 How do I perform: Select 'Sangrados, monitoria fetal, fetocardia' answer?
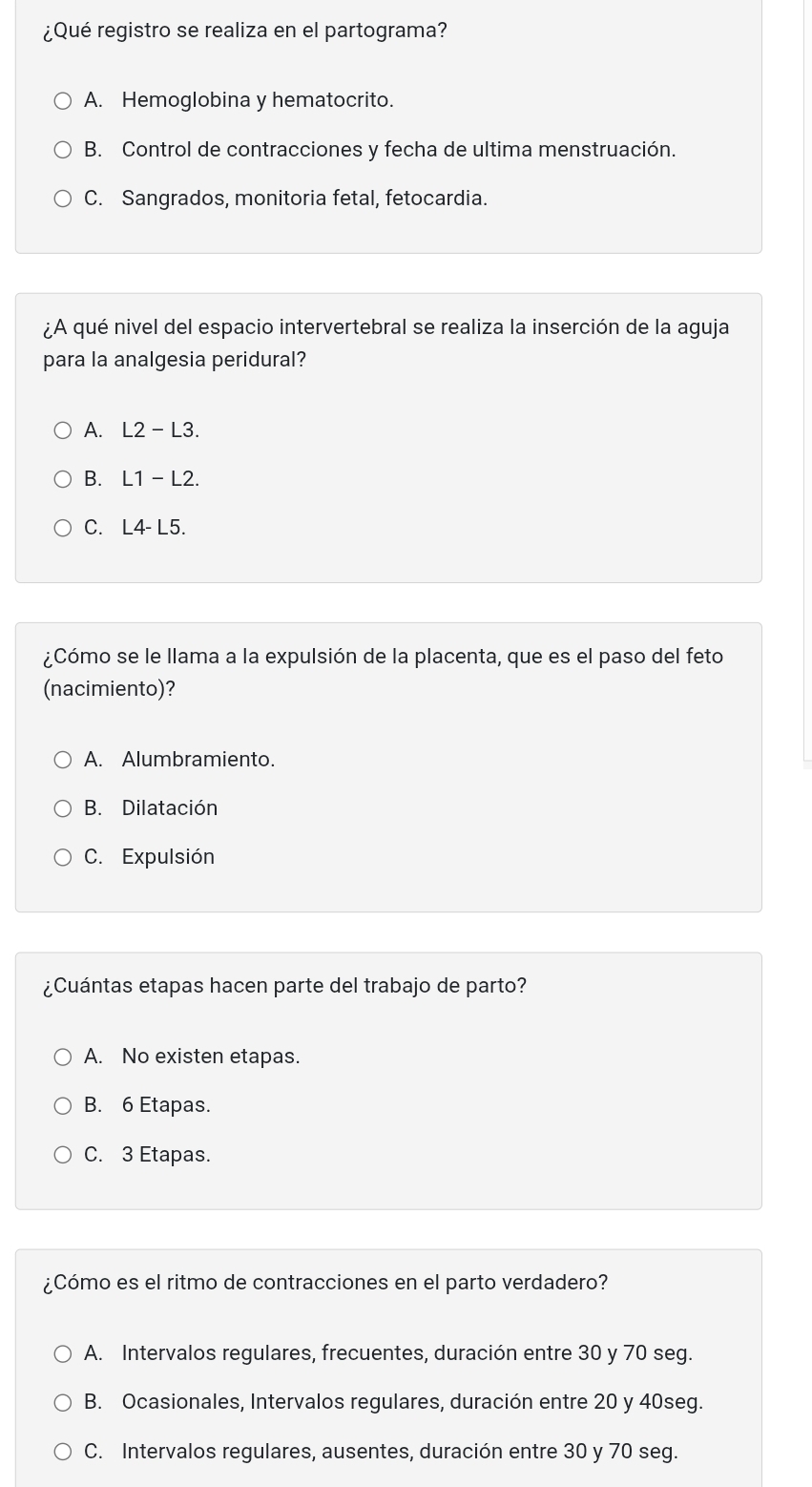point(63,199)
